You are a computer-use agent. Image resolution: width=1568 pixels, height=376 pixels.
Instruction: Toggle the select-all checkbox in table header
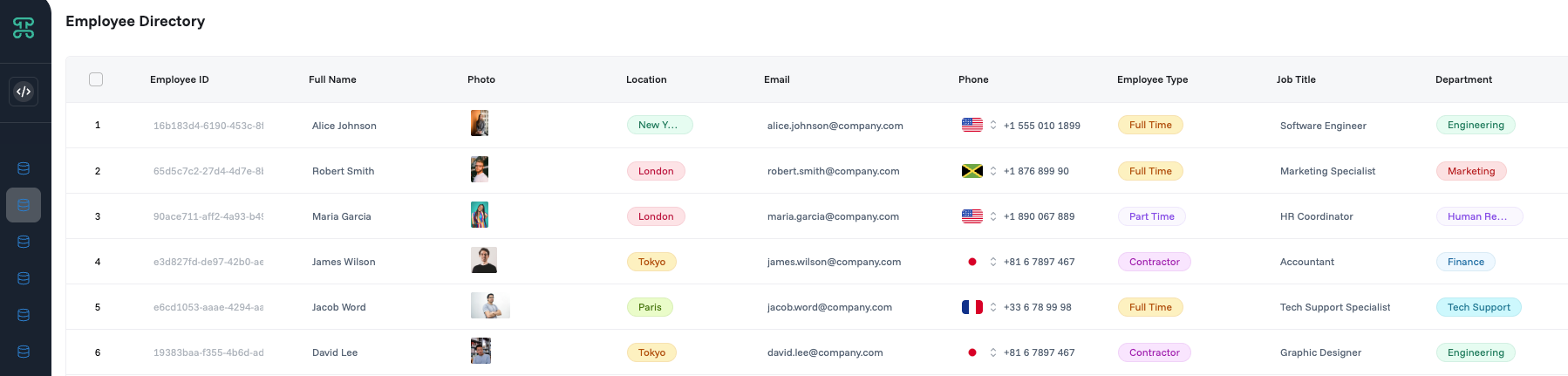pyautogui.click(x=96, y=79)
